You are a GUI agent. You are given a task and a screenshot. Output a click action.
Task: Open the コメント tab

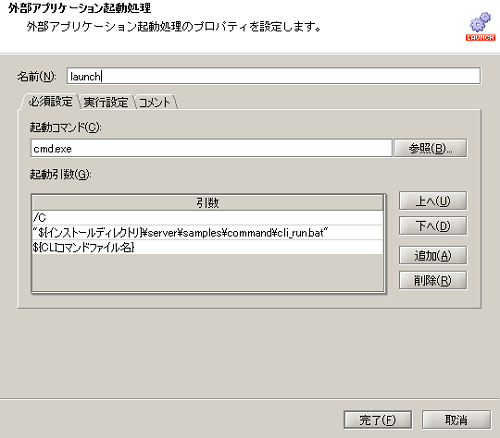[x=154, y=102]
